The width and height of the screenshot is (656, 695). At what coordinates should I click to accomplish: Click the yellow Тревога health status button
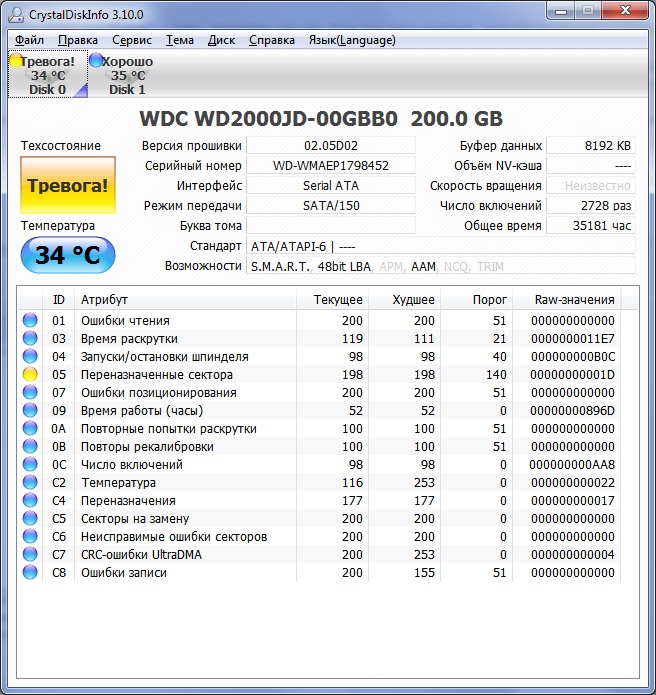[68, 185]
